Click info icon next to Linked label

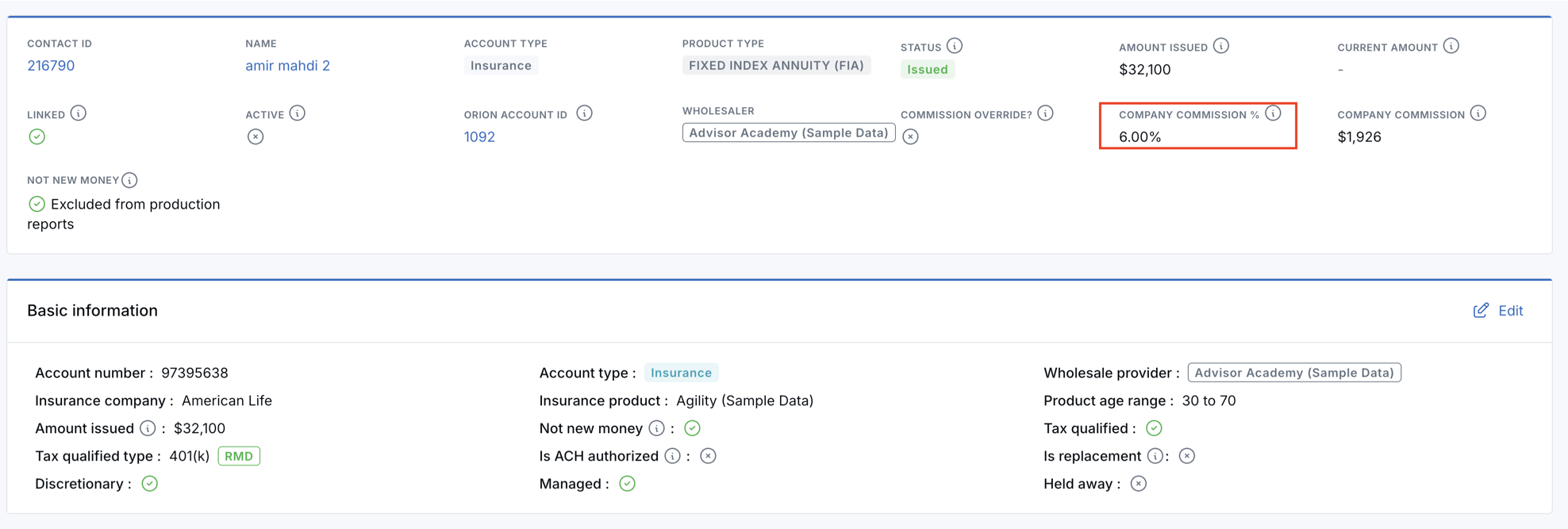click(x=79, y=113)
